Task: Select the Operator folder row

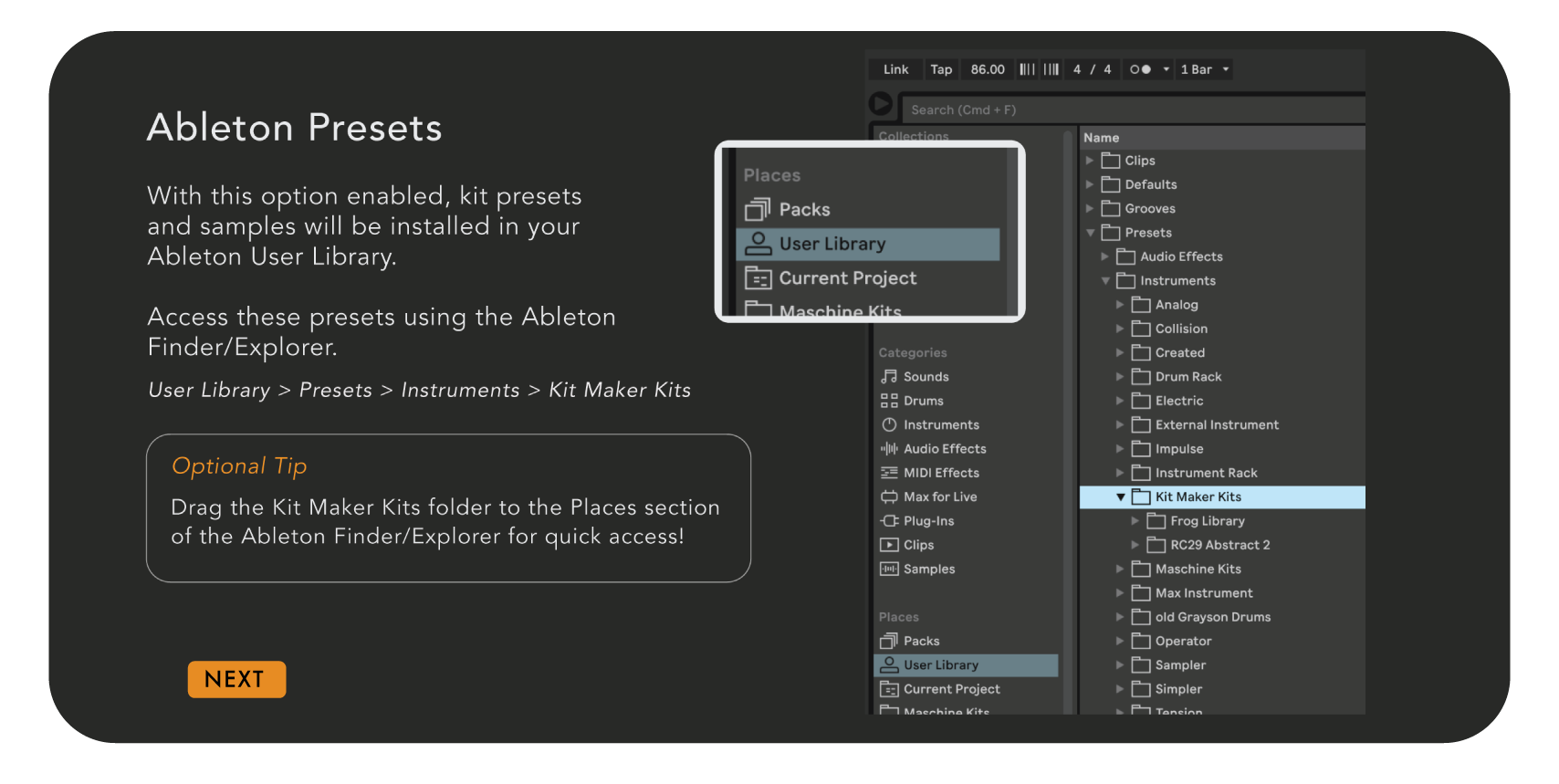Action: tap(1222, 641)
